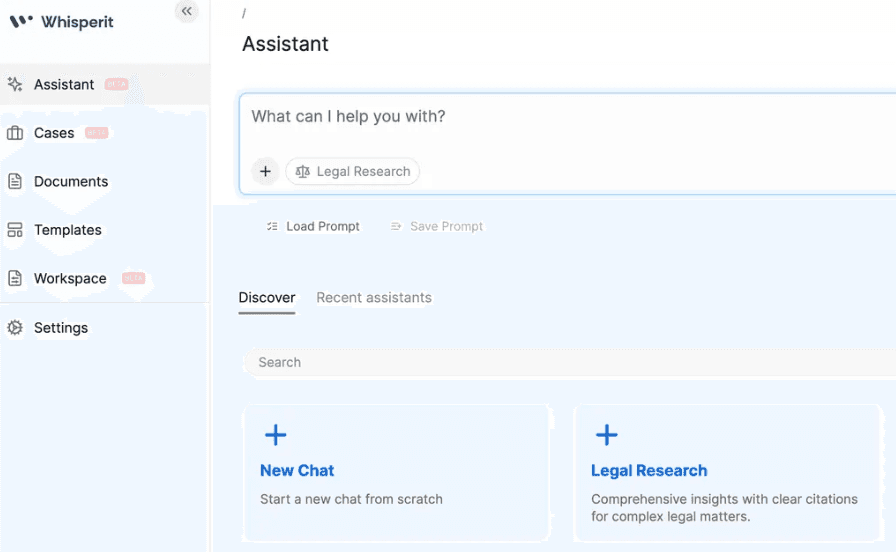
Task: Open the New Chat card
Action: pyautogui.click(x=396, y=472)
